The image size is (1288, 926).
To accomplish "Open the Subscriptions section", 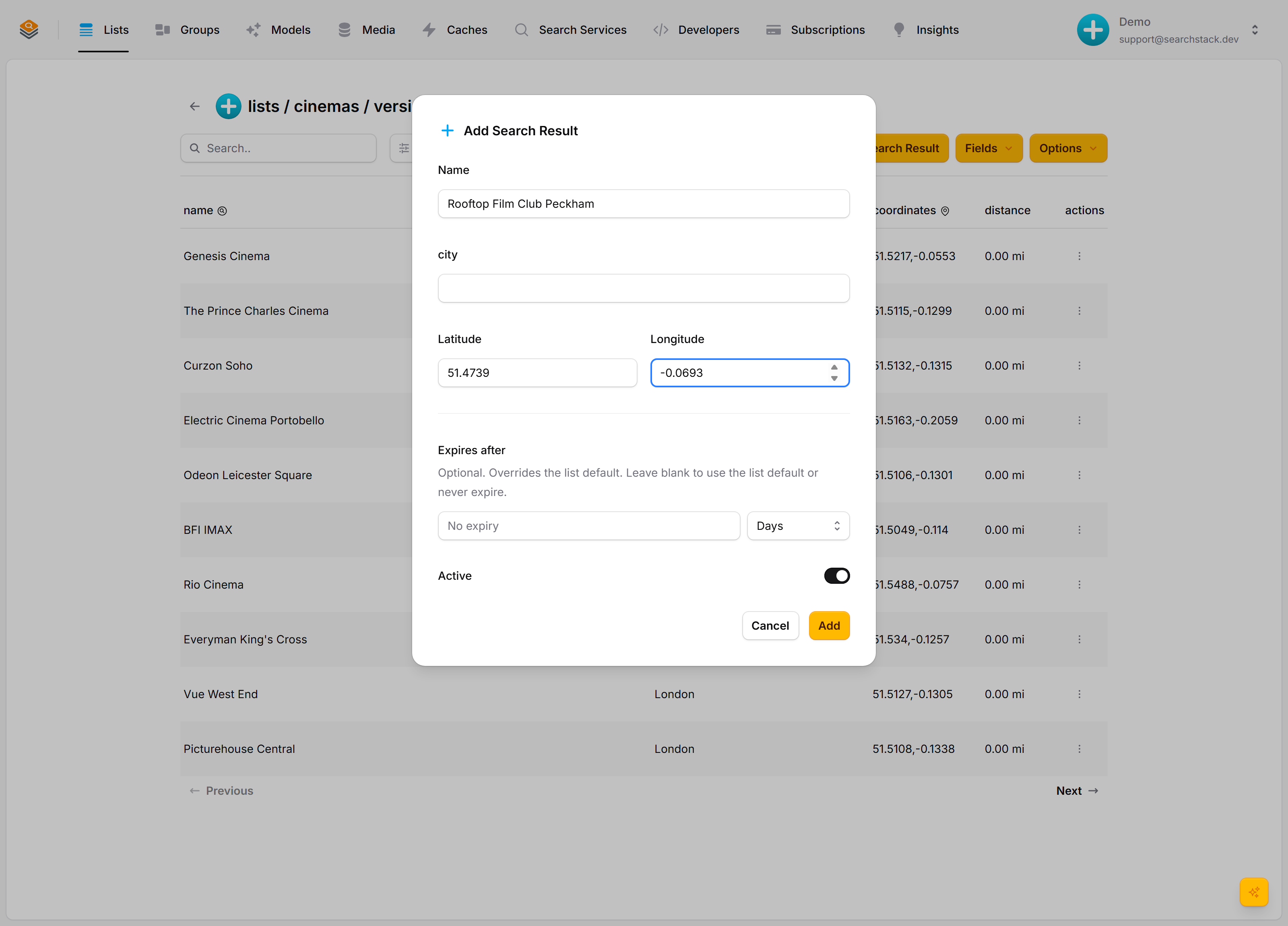I will [815, 29].
